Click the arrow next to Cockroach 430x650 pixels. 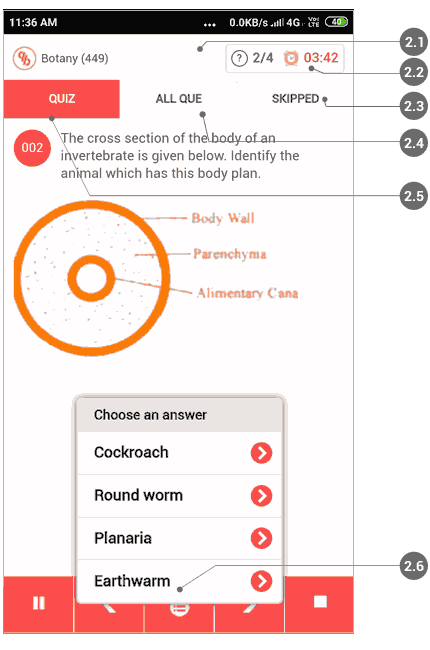261,453
